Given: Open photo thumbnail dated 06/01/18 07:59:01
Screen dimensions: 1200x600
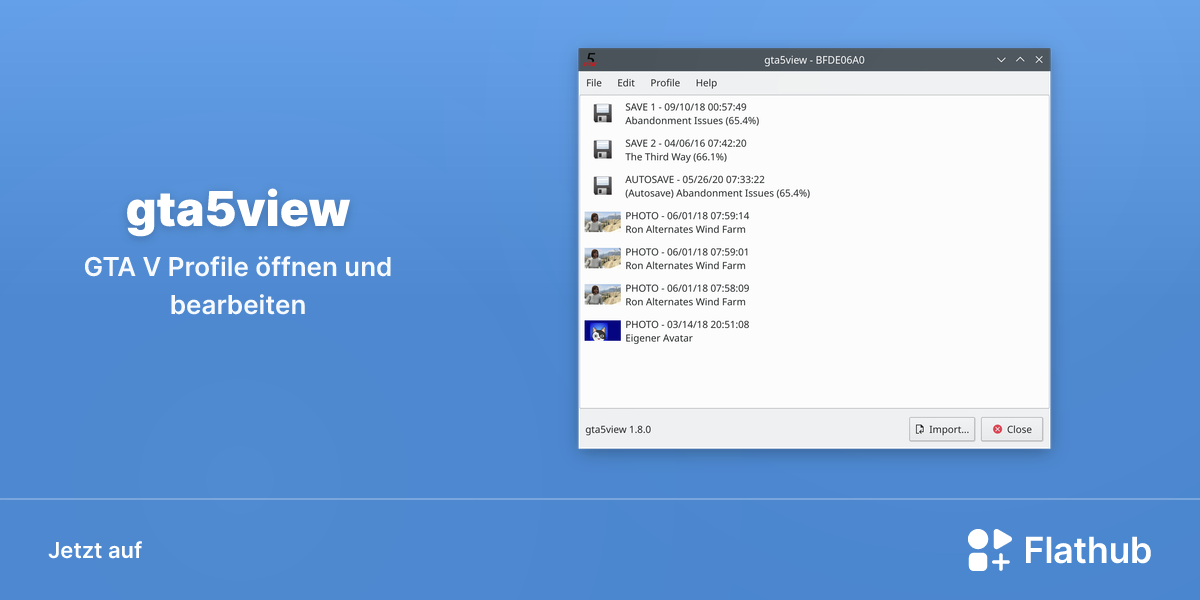Looking at the screenshot, I should point(602,258).
